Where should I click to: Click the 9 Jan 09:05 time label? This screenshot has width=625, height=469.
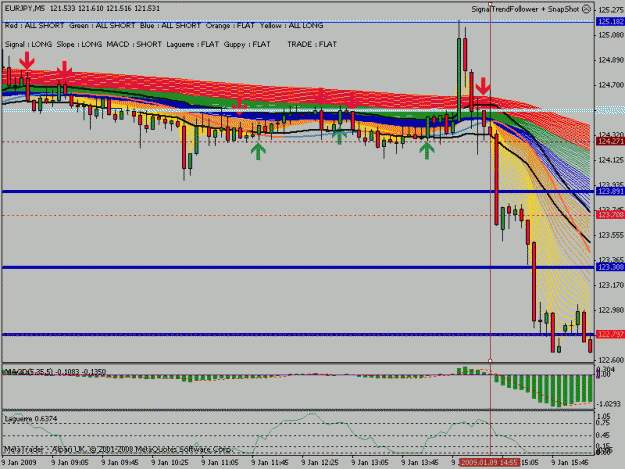point(70,463)
